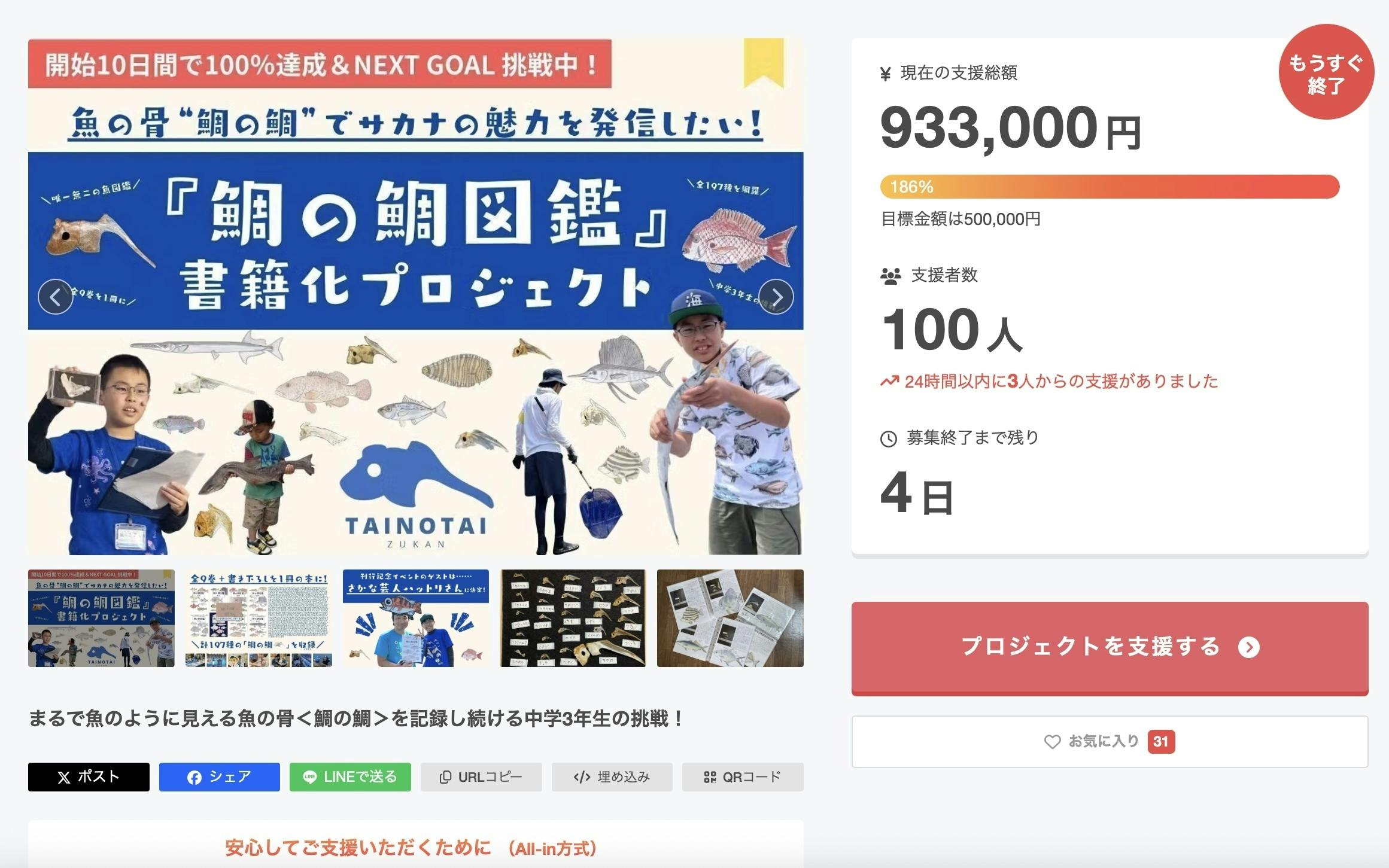This screenshot has width=1389, height=868.
Task: Copy the project URL
Action: click(481, 776)
